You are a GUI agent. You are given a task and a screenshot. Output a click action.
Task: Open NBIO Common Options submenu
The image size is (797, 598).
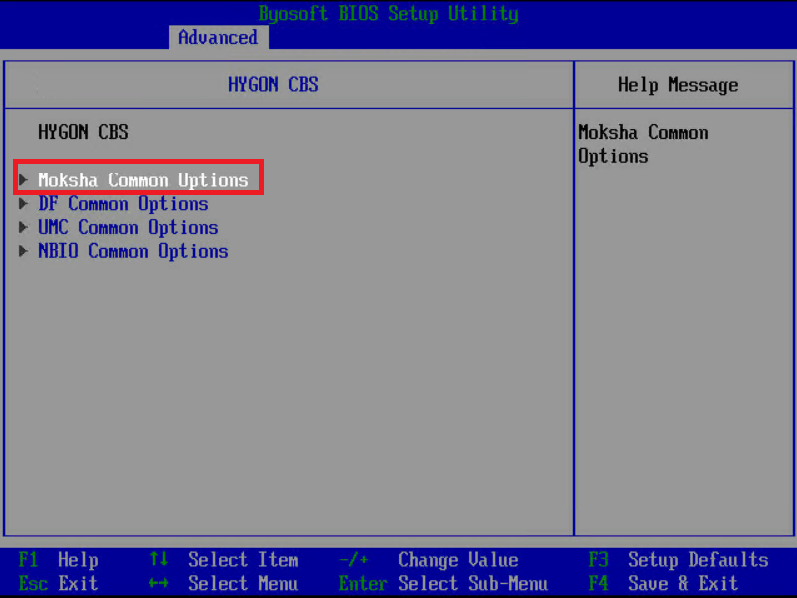click(133, 251)
